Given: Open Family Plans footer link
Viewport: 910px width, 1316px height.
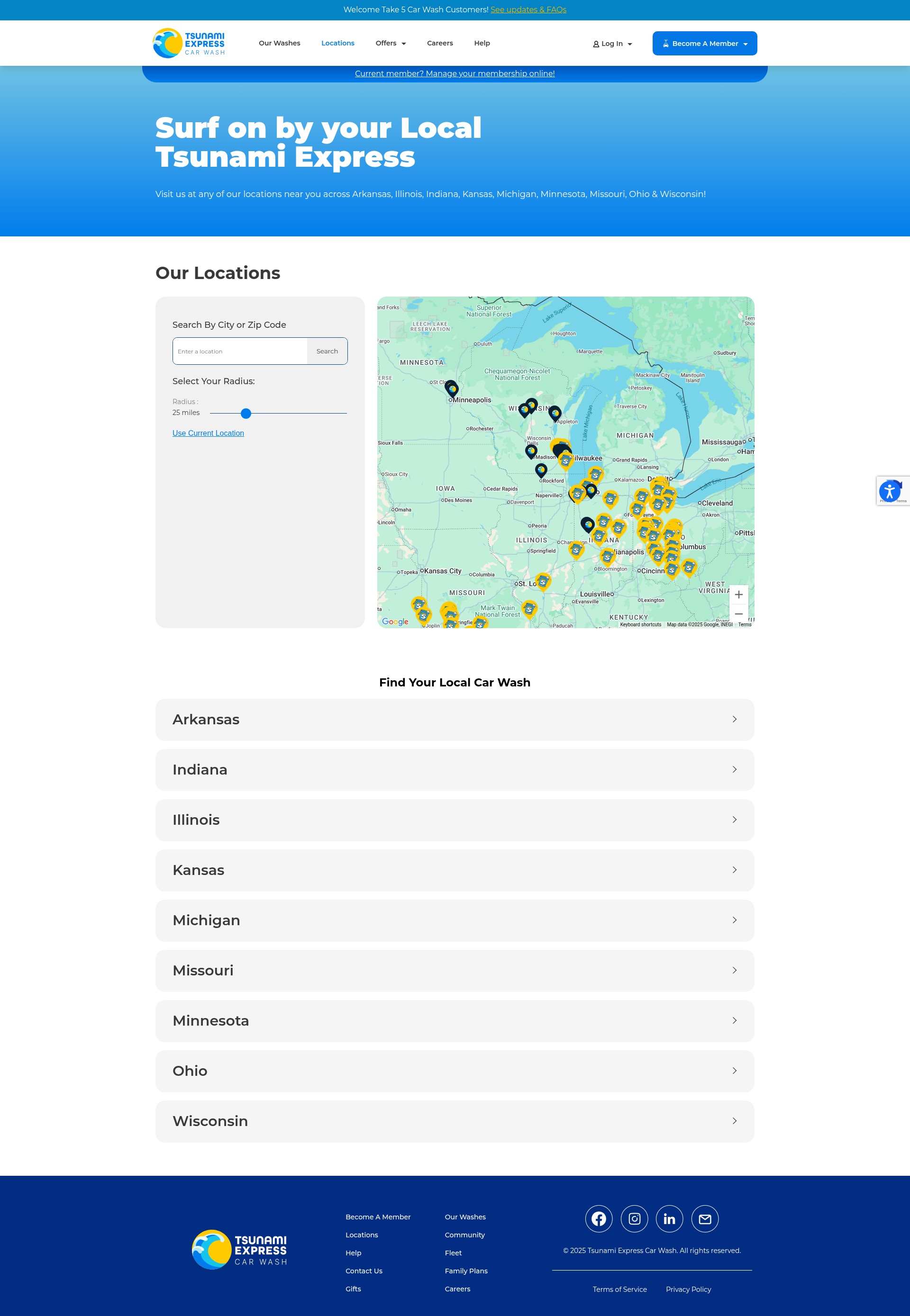Looking at the screenshot, I should pyautogui.click(x=466, y=1271).
